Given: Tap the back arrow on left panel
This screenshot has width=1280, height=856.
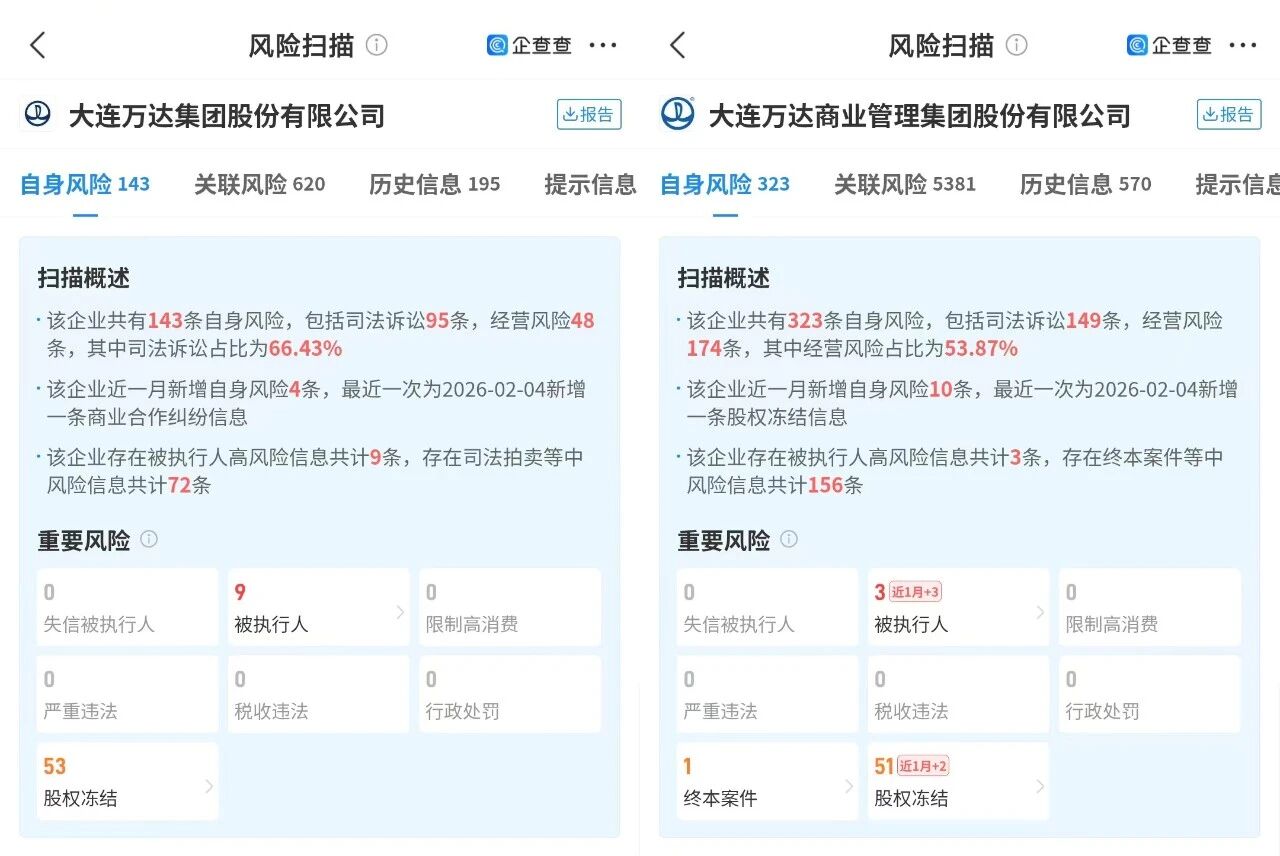Looking at the screenshot, I should coord(38,45).
